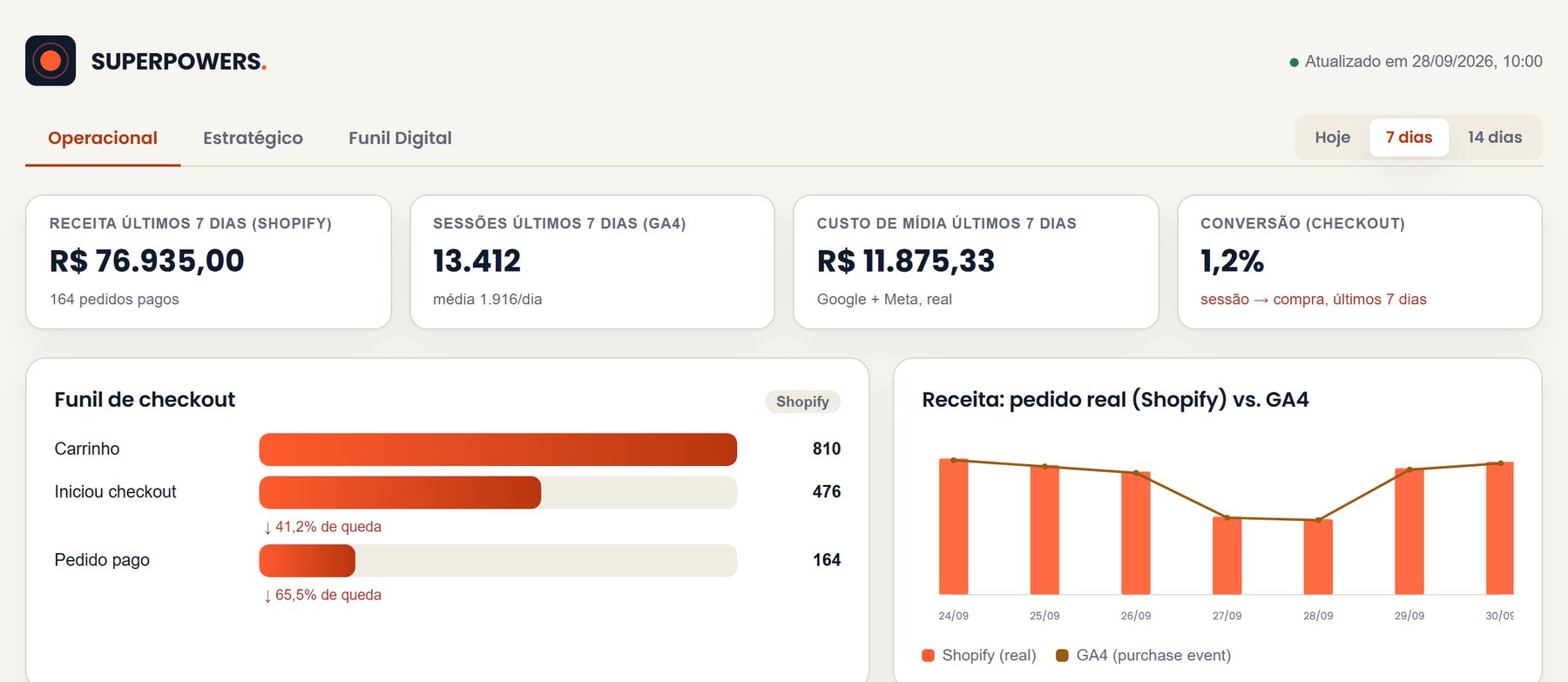Viewport: 1568px width, 682px height.
Task: Open the Custo de mídia card
Action: [976, 262]
